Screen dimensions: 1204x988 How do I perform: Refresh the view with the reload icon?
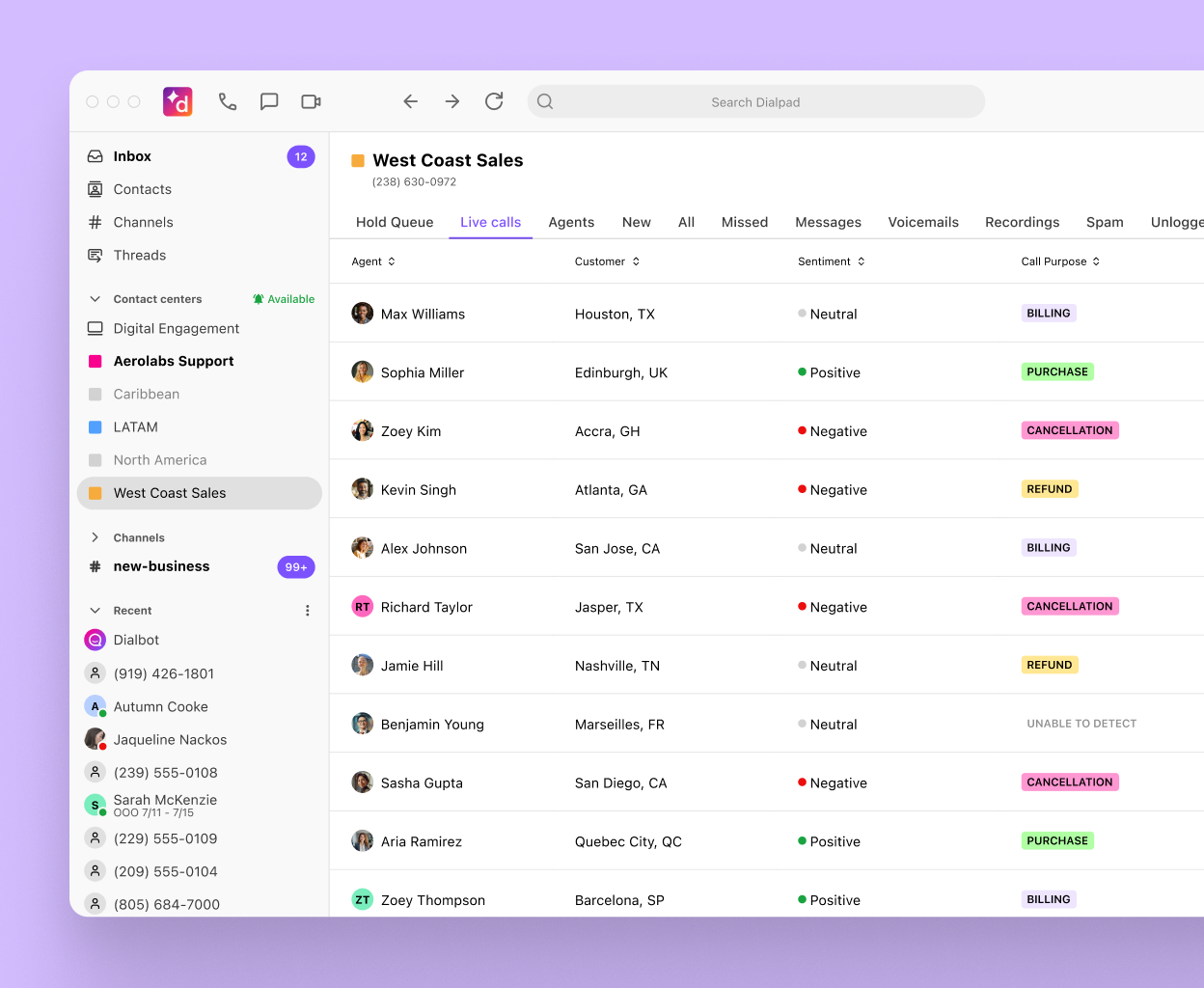pos(494,101)
